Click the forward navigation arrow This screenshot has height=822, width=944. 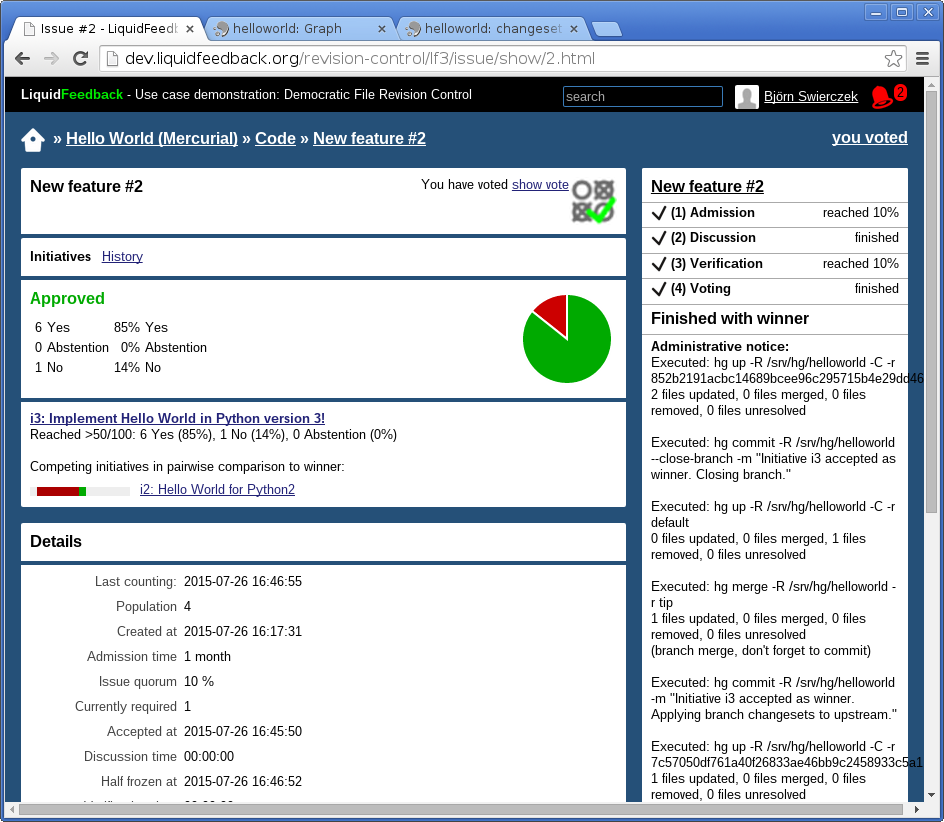pos(51,59)
